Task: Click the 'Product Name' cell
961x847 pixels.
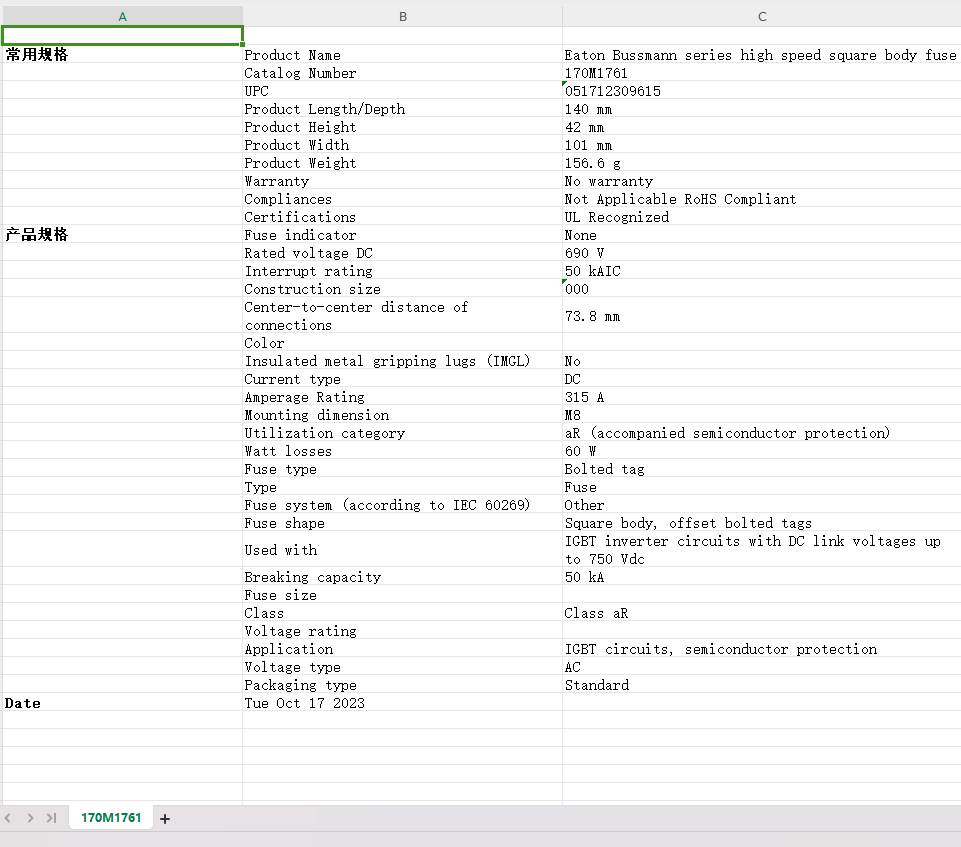Action: click(403, 55)
